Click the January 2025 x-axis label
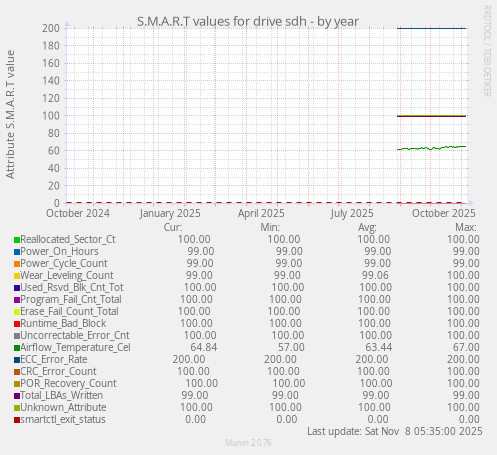Screen dimensions: 497x455 (170, 214)
